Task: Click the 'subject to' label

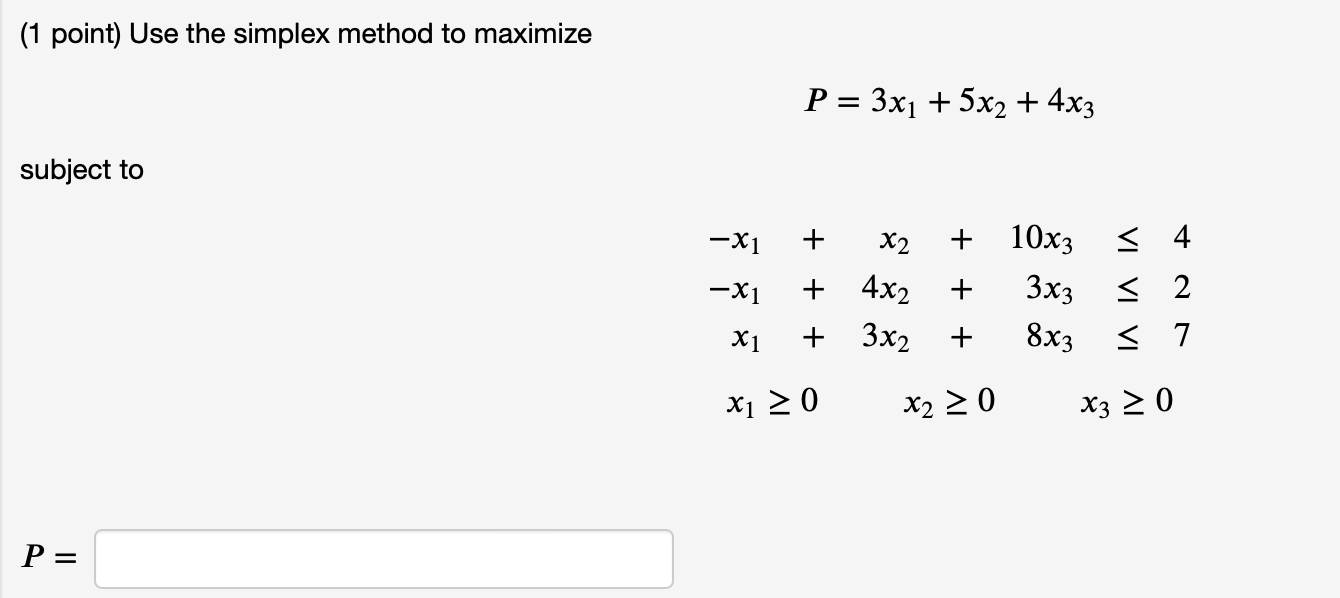Action: tap(82, 169)
